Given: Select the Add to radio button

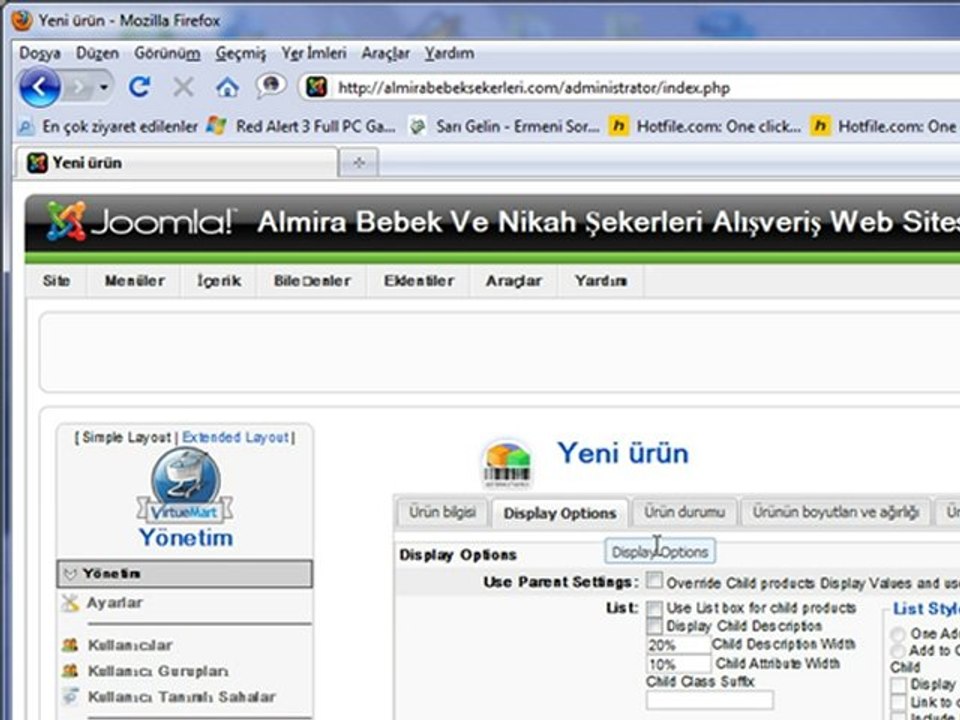Looking at the screenshot, I should coord(899,650).
